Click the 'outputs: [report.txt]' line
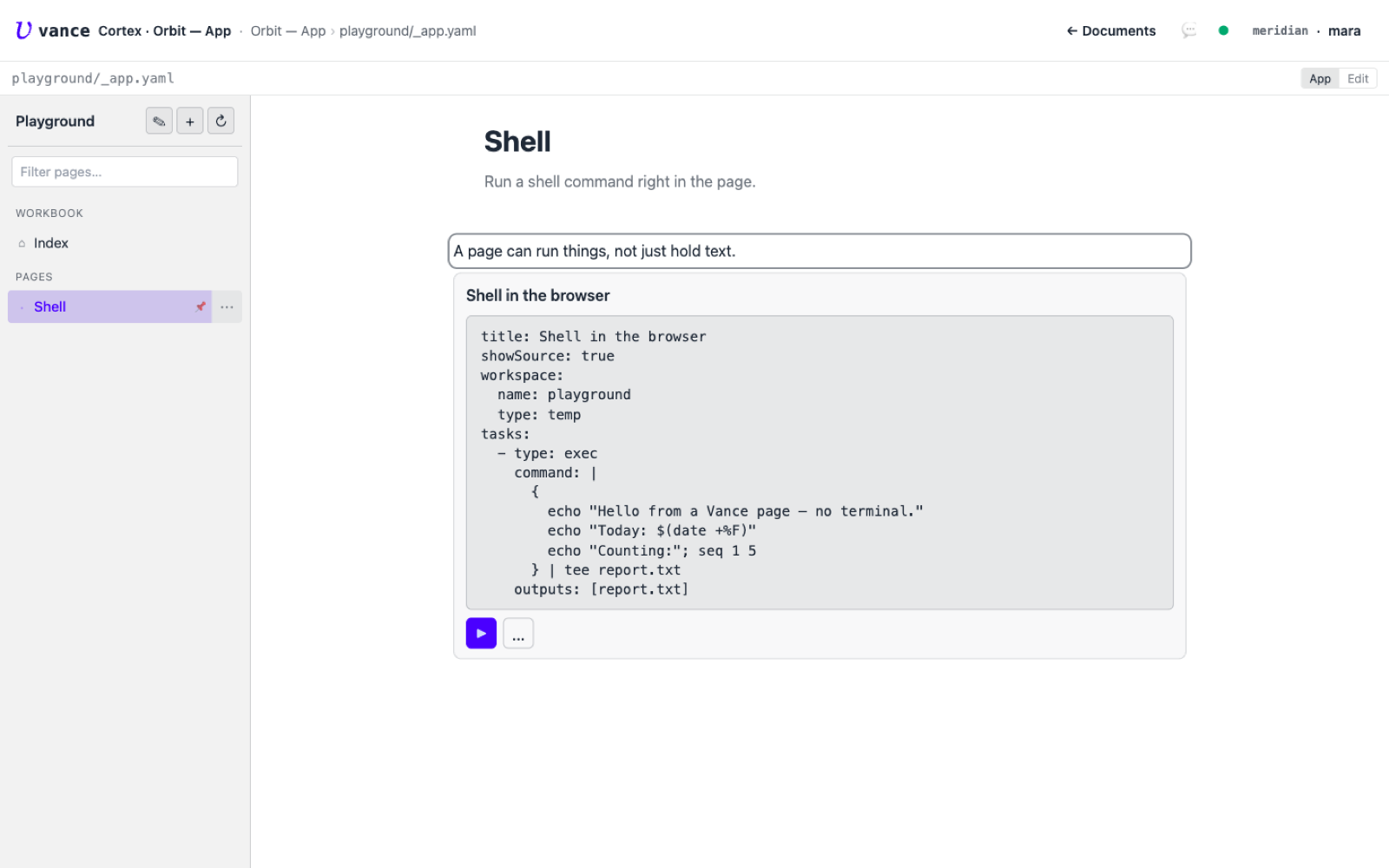The image size is (1389, 868). tap(602, 589)
